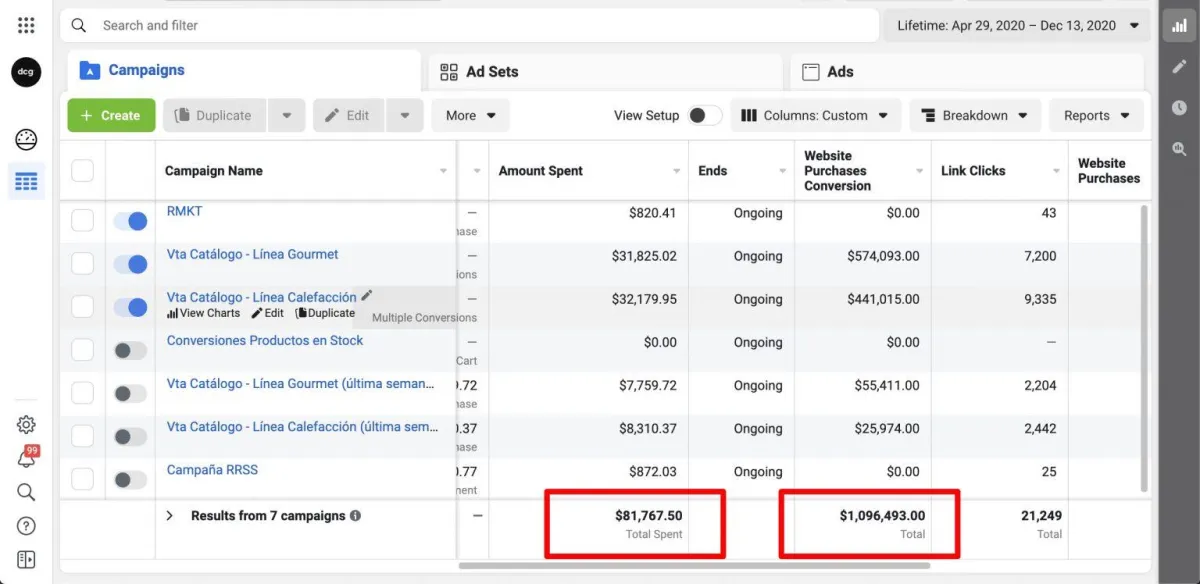Toggle the View Setup switch

click(704, 115)
